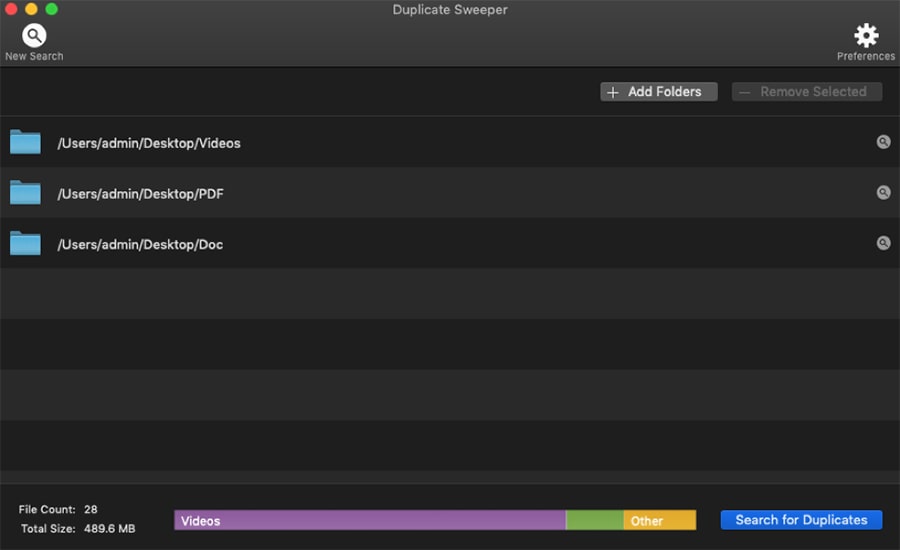This screenshot has width=900, height=550.
Task: Start Search for Duplicates
Action: [801, 520]
